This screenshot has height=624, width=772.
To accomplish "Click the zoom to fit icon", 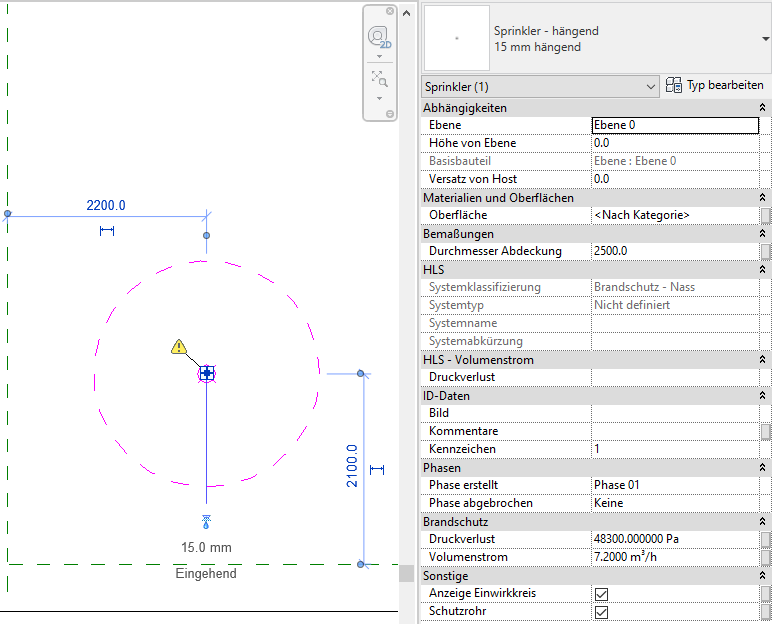I will tap(379, 77).
